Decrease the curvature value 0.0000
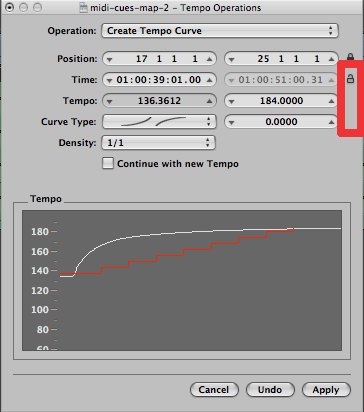 [x=231, y=123]
